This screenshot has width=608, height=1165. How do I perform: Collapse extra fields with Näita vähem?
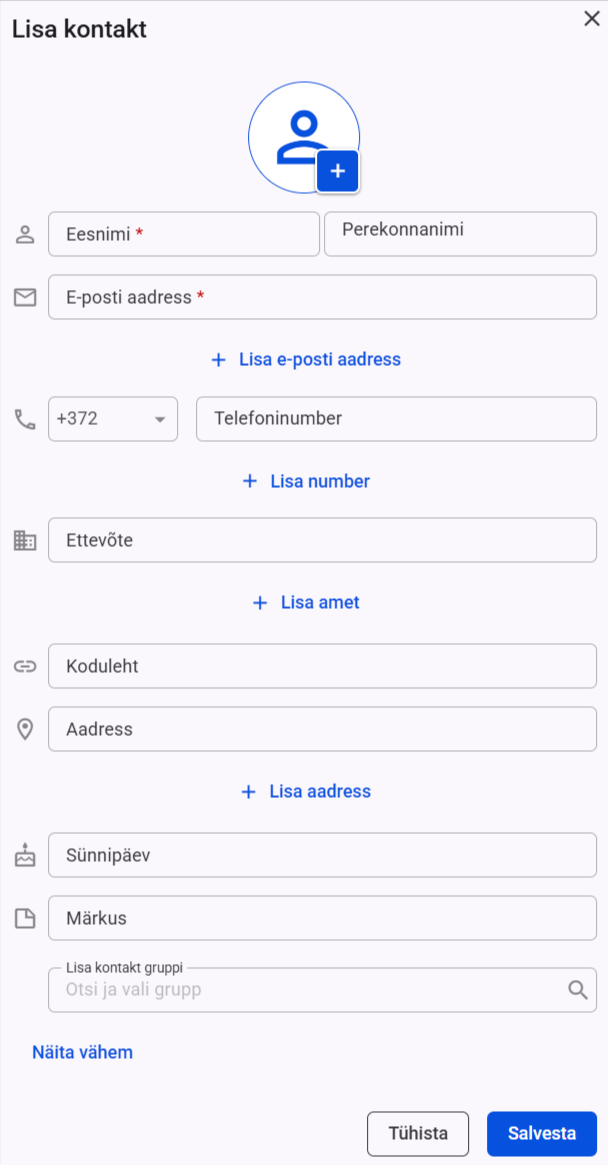(x=83, y=1052)
